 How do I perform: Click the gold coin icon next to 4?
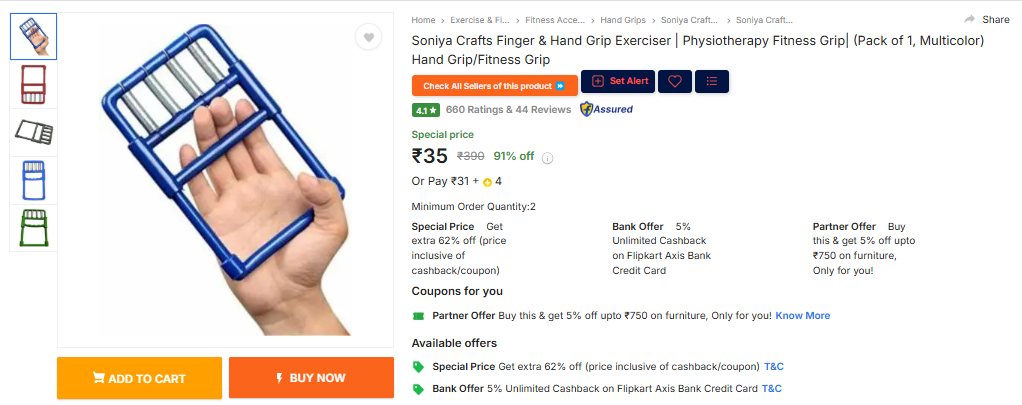coord(487,182)
